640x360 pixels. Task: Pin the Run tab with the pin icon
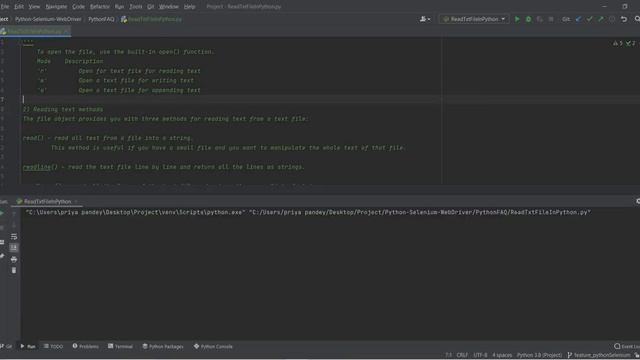tap(2, 256)
